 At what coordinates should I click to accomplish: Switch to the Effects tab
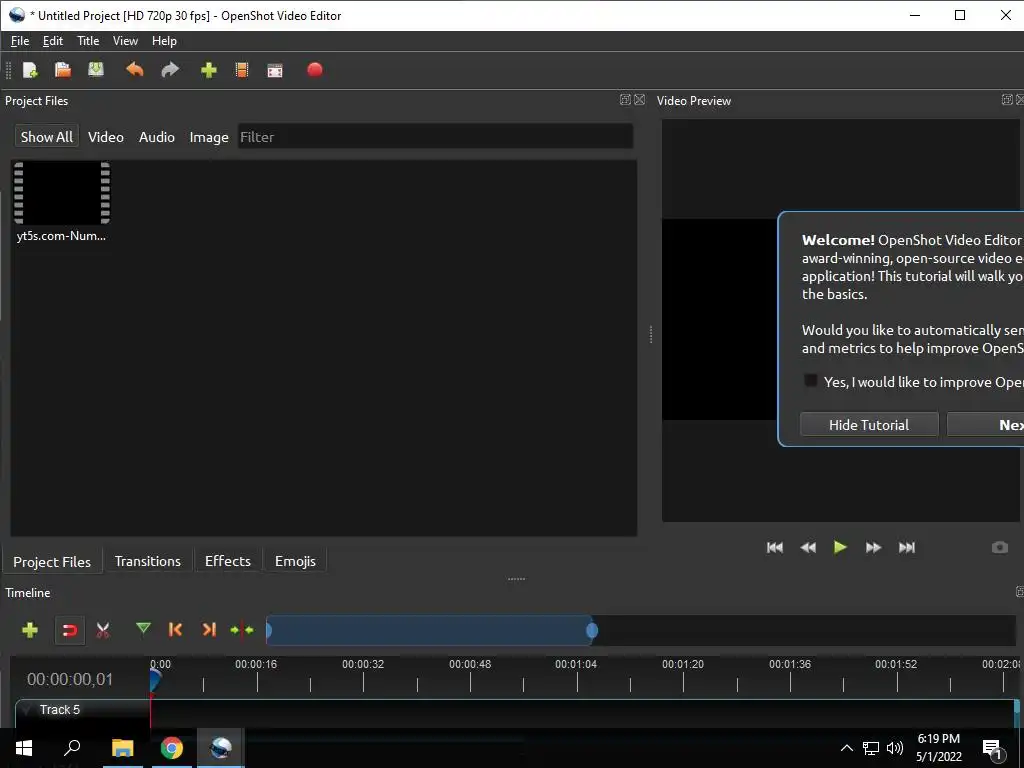pos(228,561)
